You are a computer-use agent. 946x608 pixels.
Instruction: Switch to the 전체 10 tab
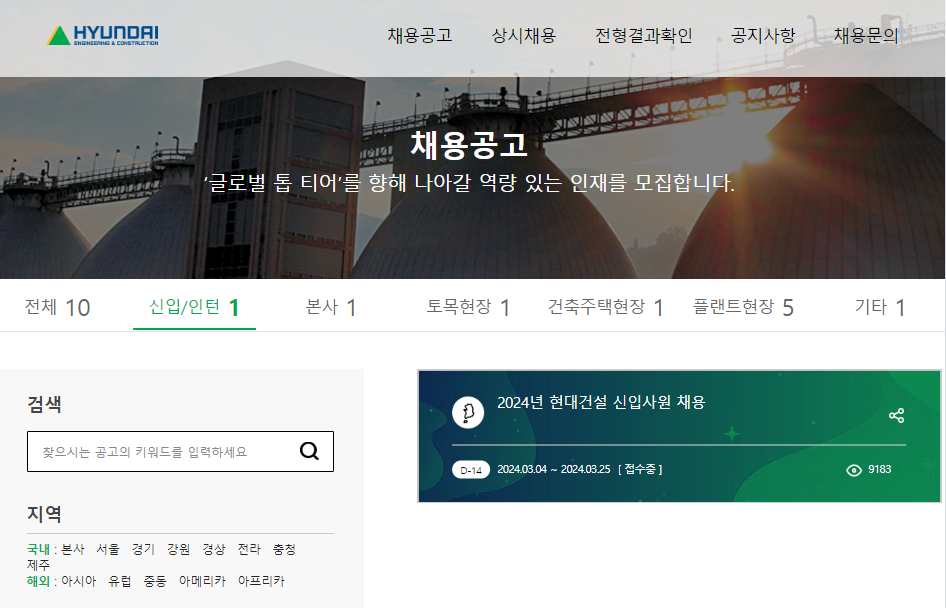coord(57,307)
